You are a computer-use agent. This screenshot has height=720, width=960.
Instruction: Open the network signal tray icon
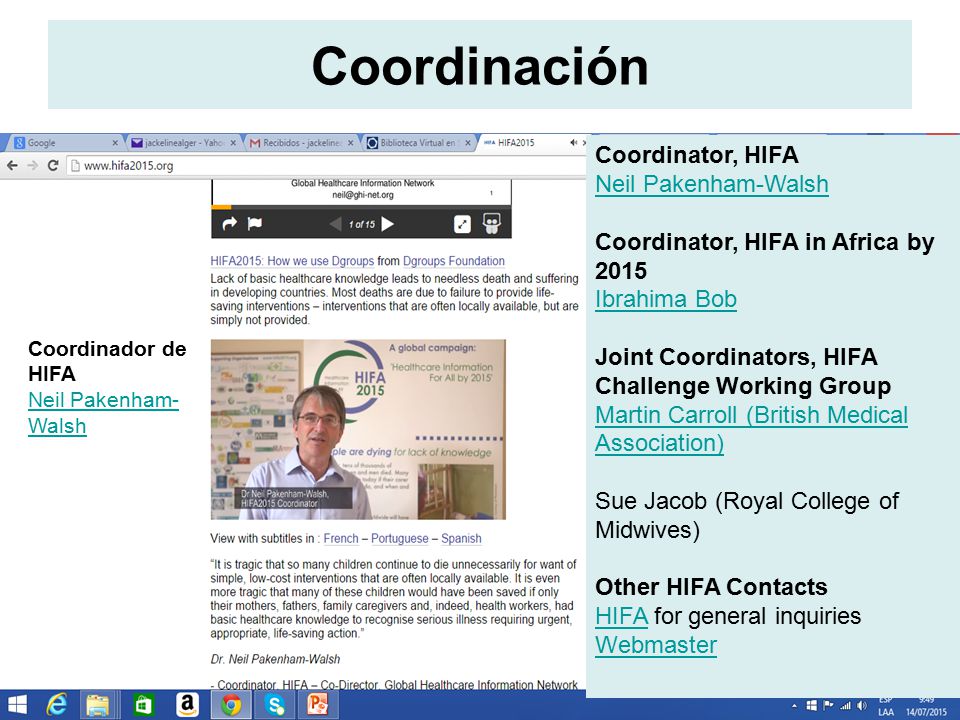tap(846, 706)
